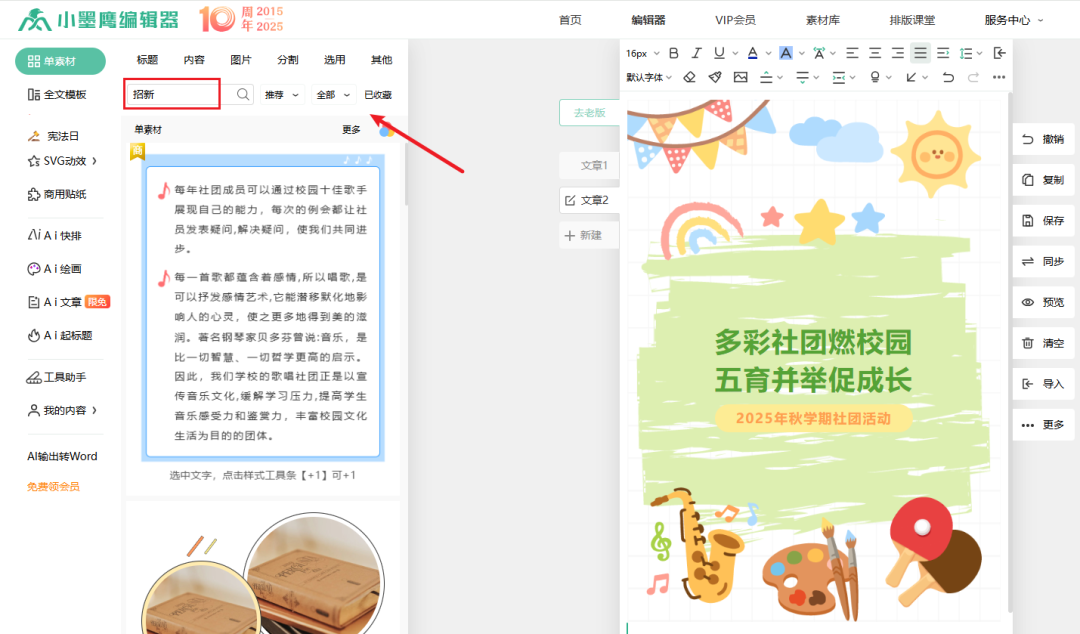Image resolution: width=1080 pixels, height=634 pixels.
Task: Click the 撤销 undo icon on the right
Action: tap(1043, 139)
